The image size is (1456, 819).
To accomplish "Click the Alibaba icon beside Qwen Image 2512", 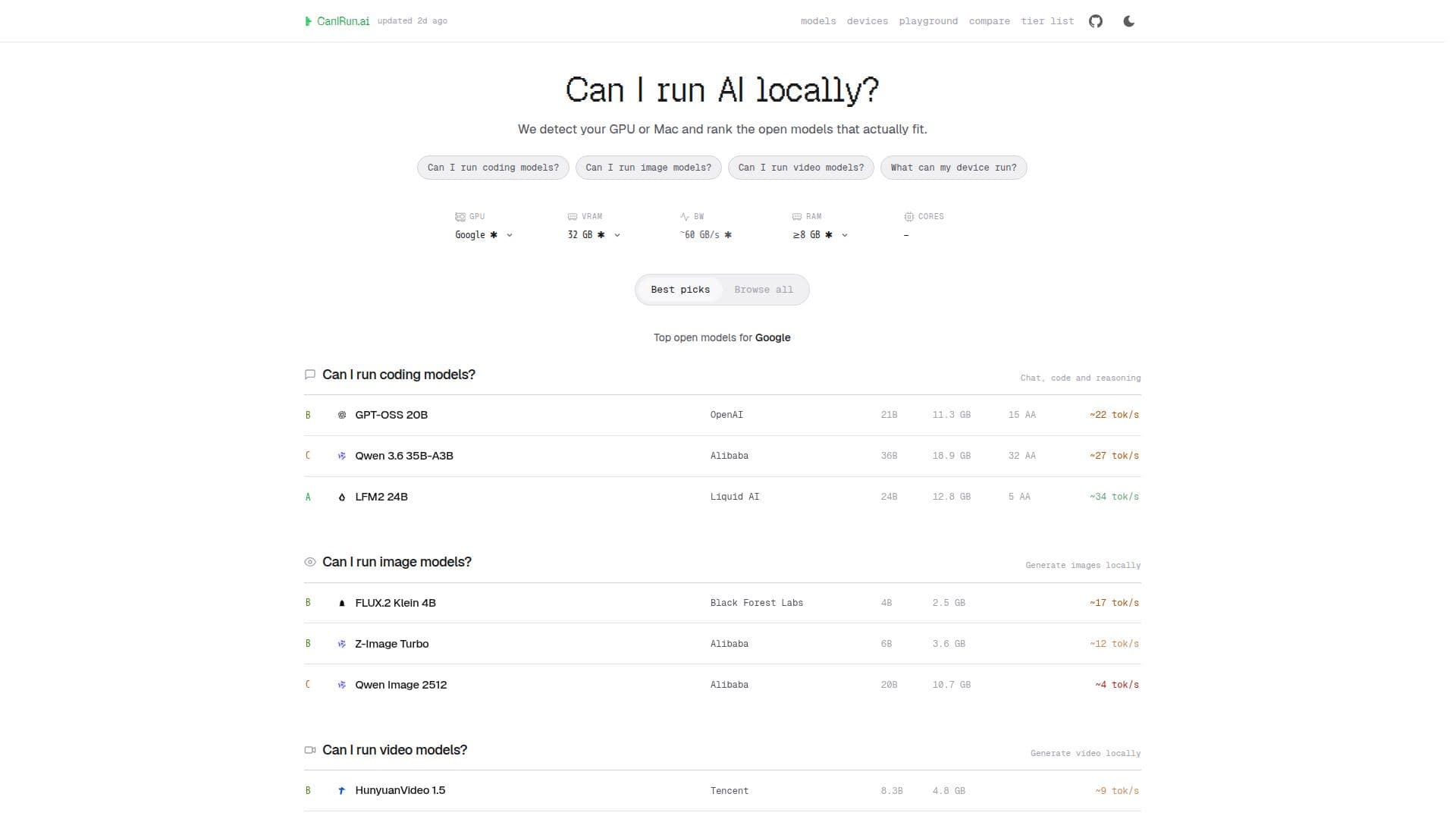I will (341, 685).
